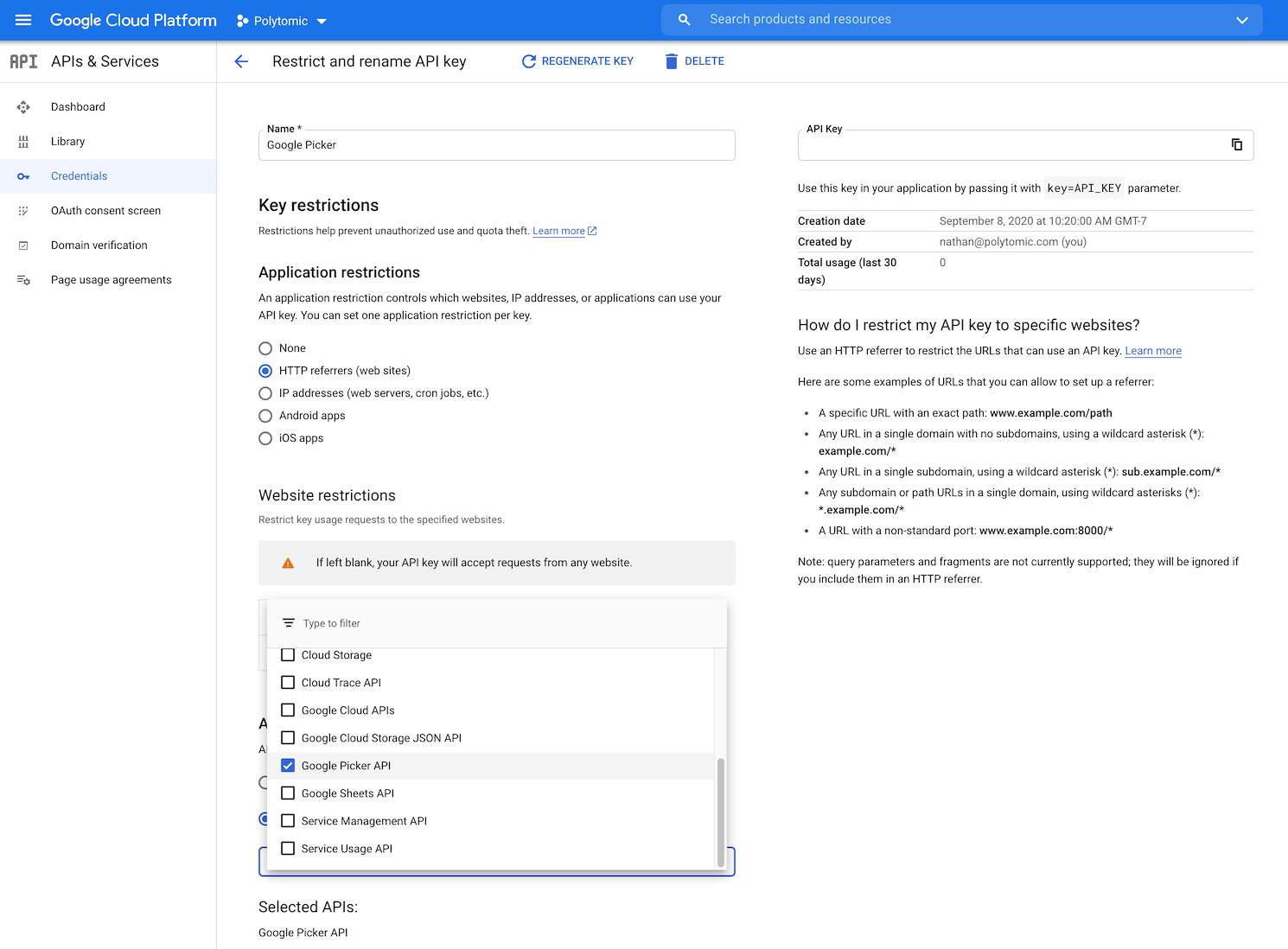Image resolution: width=1288 pixels, height=949 pixels.
Task: Click the API list scrollbar thumb
Action: point(721,812)
